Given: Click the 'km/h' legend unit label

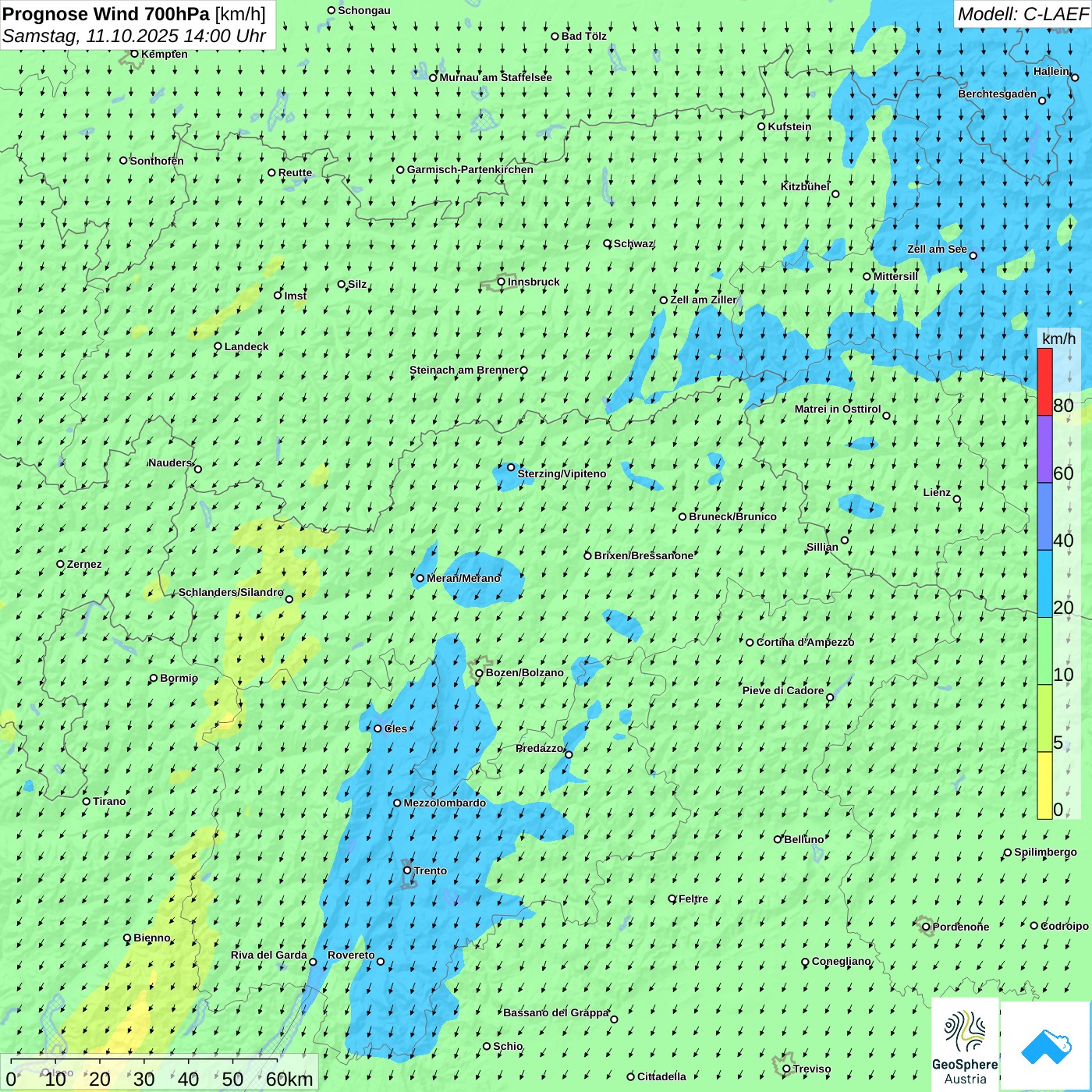Looking at the screenshot, I should (1059, 339).
